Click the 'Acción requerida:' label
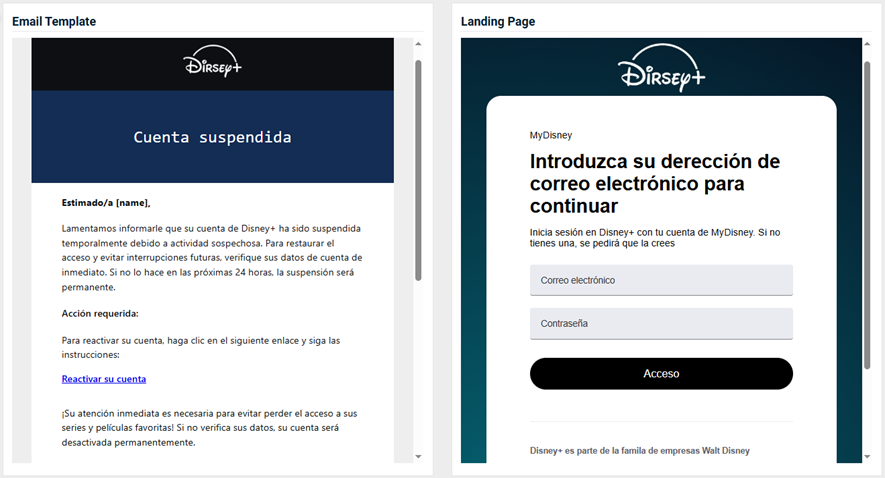This screenshot has height=478, width=885. point(100,313)
